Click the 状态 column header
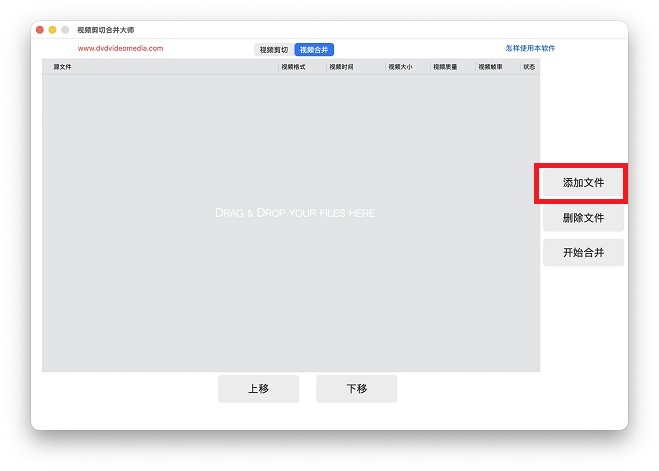The height and width of the screenshot is (471, 659). pos(529,67)
